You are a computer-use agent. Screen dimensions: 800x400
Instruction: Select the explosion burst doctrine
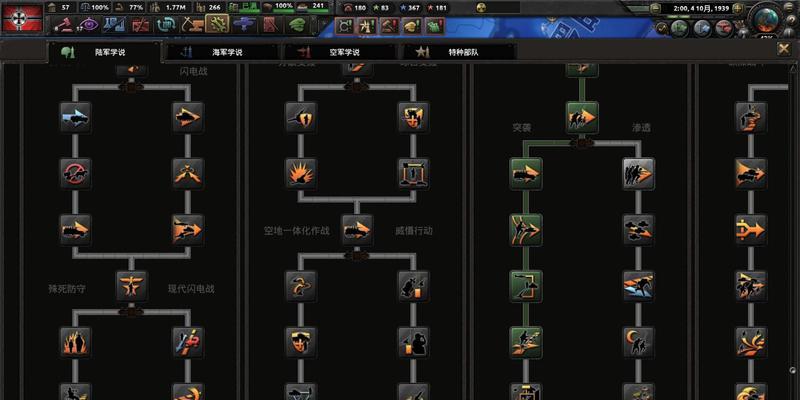(x=301, y=173)
